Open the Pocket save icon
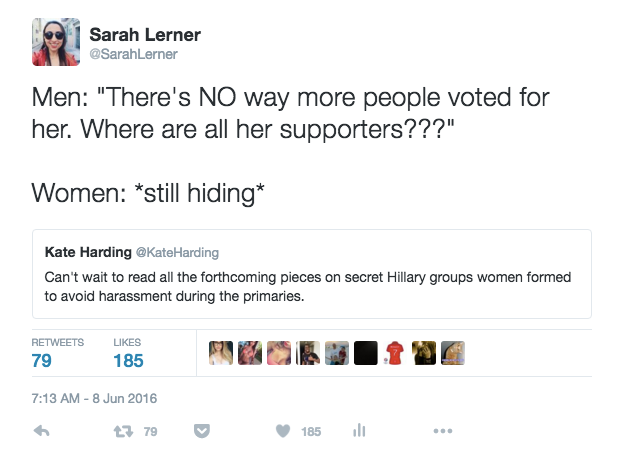Screen dimensions: 626x462 click(201, 431)
